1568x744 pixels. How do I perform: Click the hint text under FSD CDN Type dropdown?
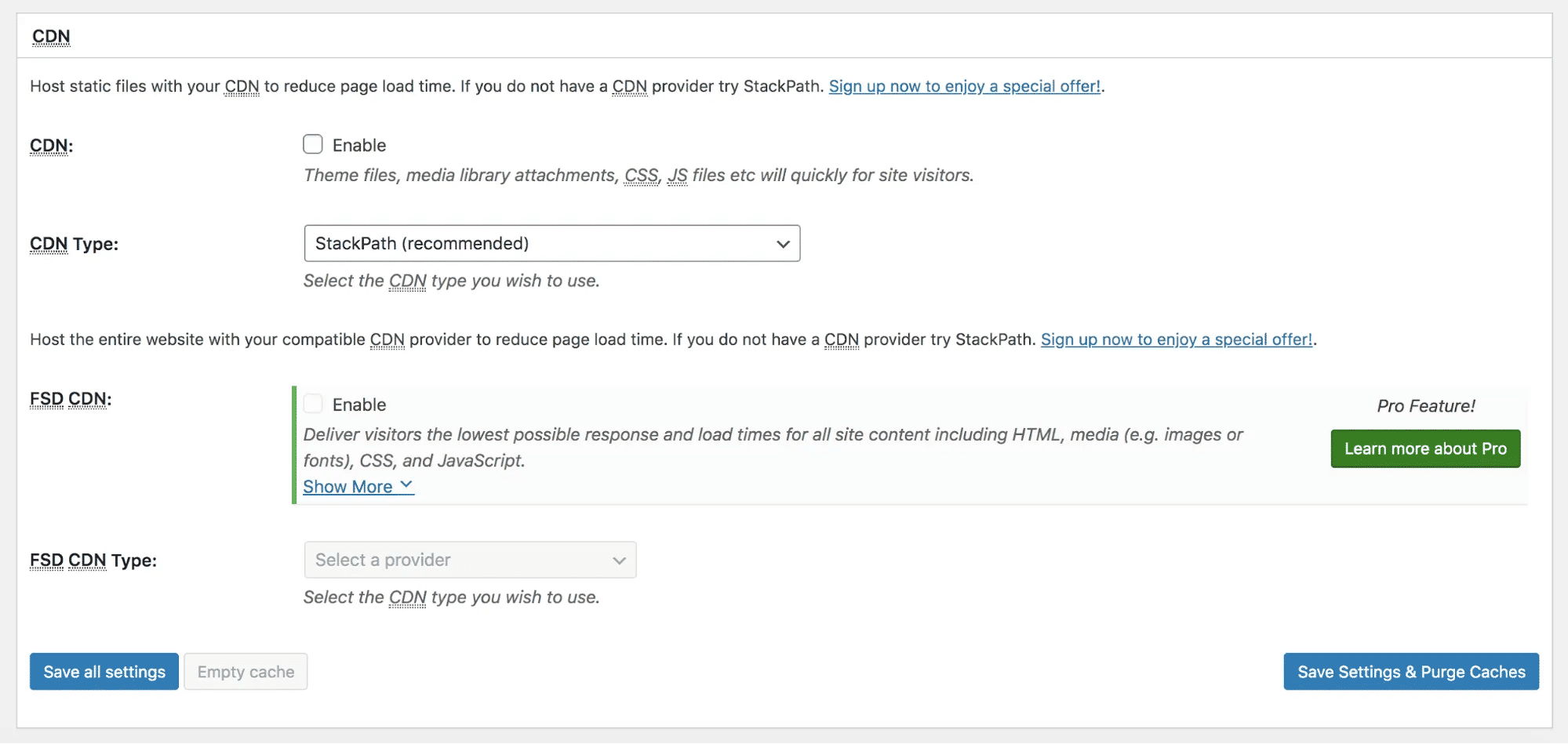452,597
